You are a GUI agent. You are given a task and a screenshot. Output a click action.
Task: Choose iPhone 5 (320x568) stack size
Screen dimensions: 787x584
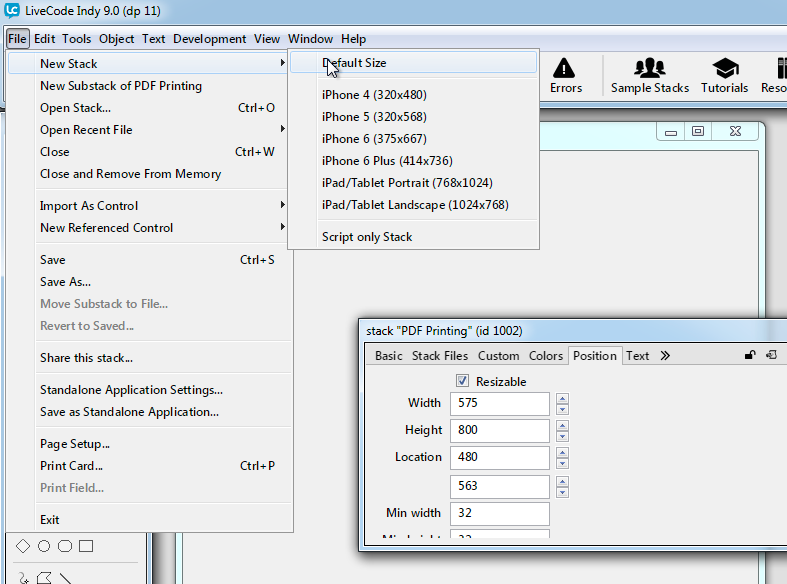(x=414, y=117)
